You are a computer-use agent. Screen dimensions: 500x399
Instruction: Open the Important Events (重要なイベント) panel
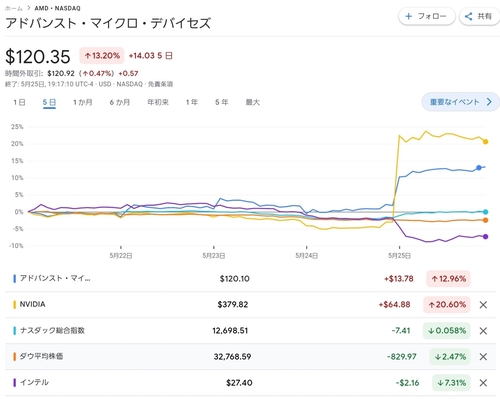(461, 102)
